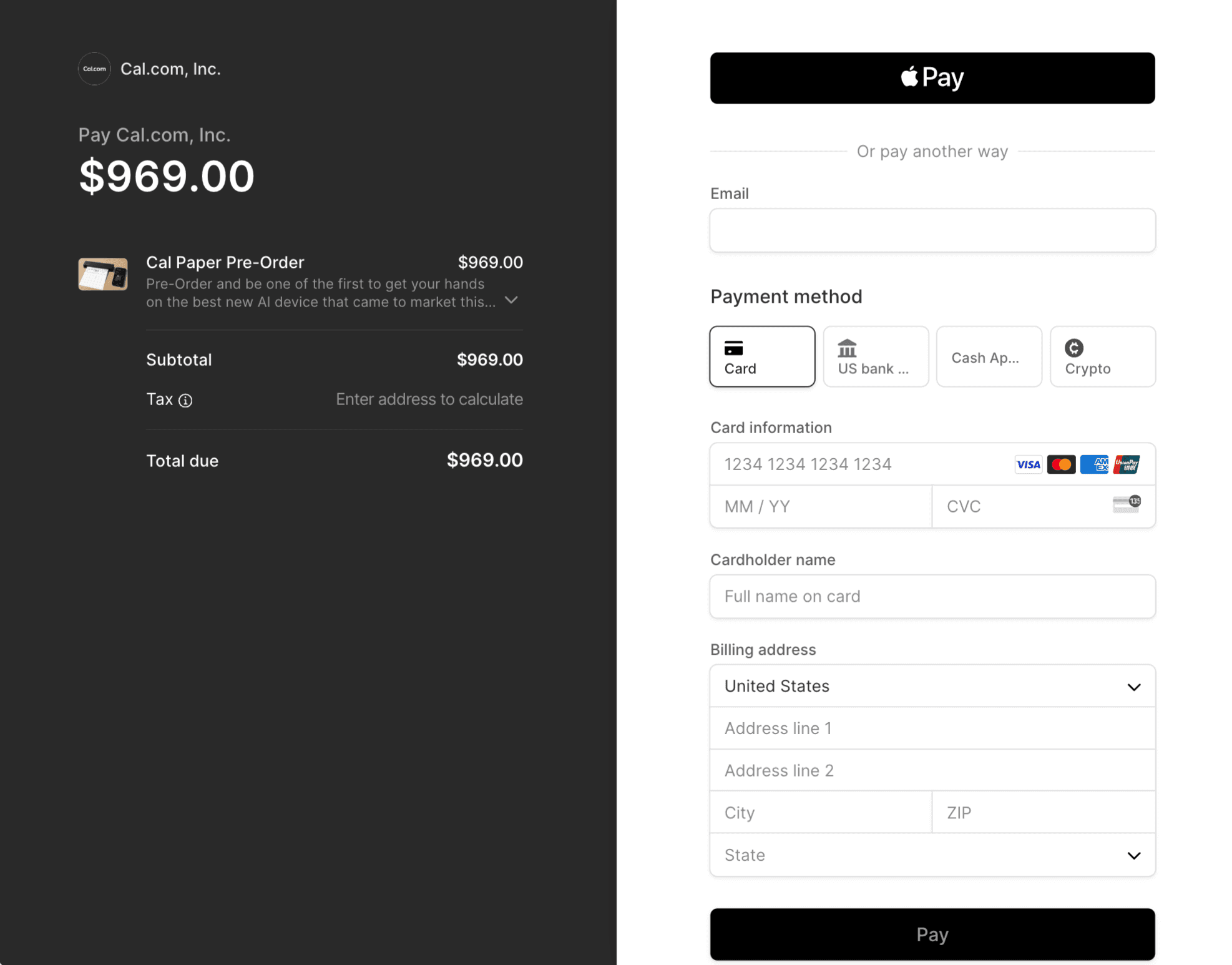This screenshot has height=965, width=1232.
Task: Click the Mastercard logo icon
Action: 1061,464
